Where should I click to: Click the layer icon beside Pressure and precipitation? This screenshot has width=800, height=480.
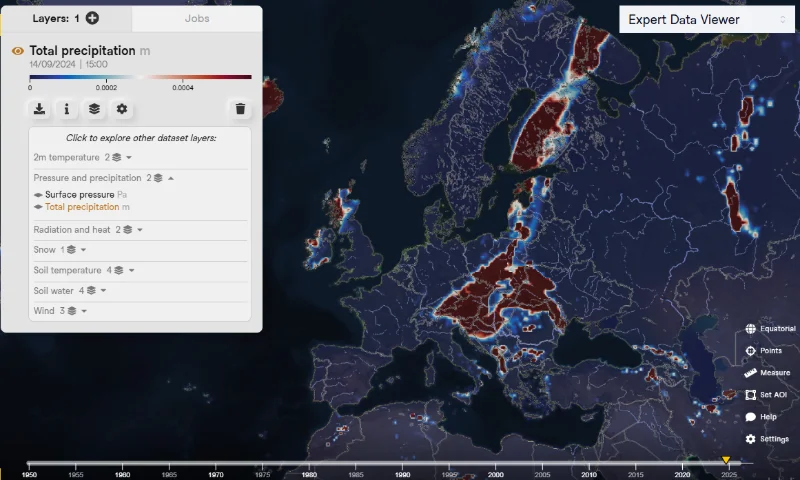click(158, 178)
